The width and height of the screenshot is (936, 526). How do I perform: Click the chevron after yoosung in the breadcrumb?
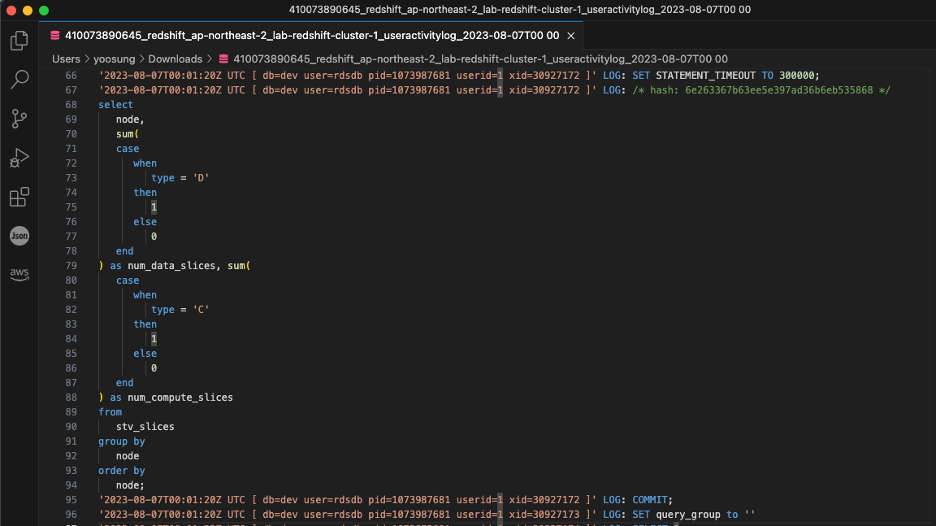[x=142, y=59]
